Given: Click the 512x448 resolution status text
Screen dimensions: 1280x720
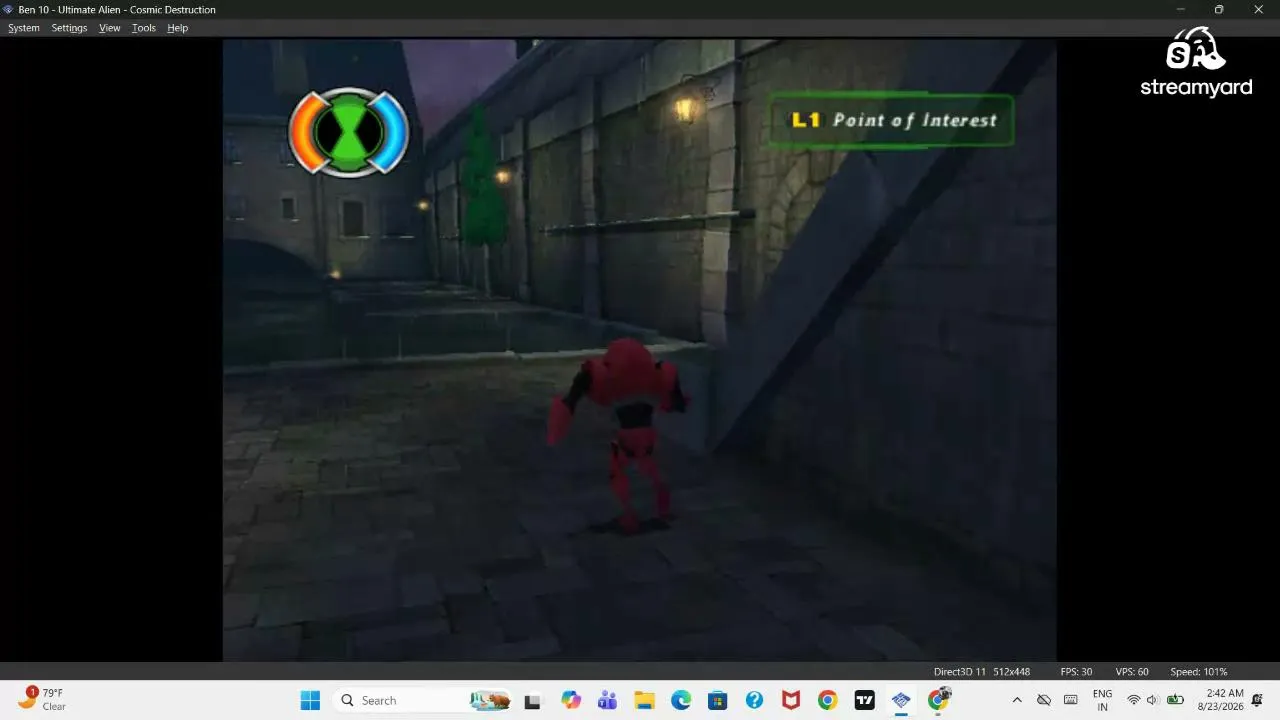Looking at the screenshot, I should pos(1011,672).
